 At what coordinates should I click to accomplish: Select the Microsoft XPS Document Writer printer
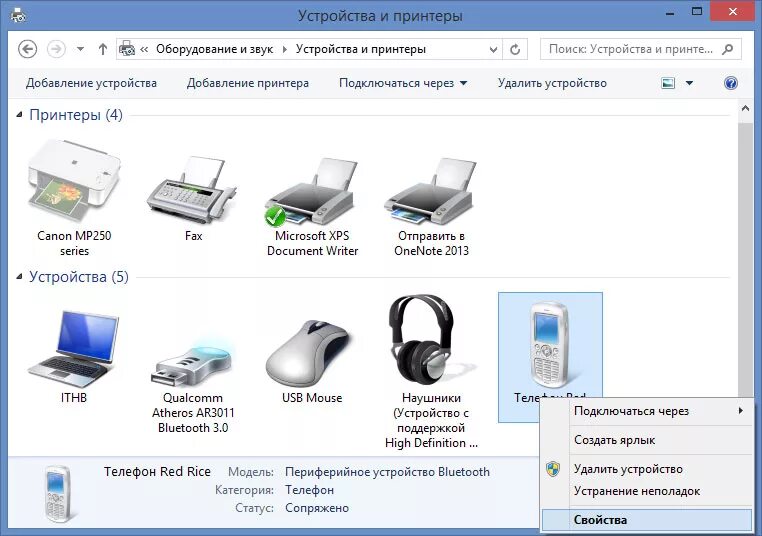(x=312, y=192)
